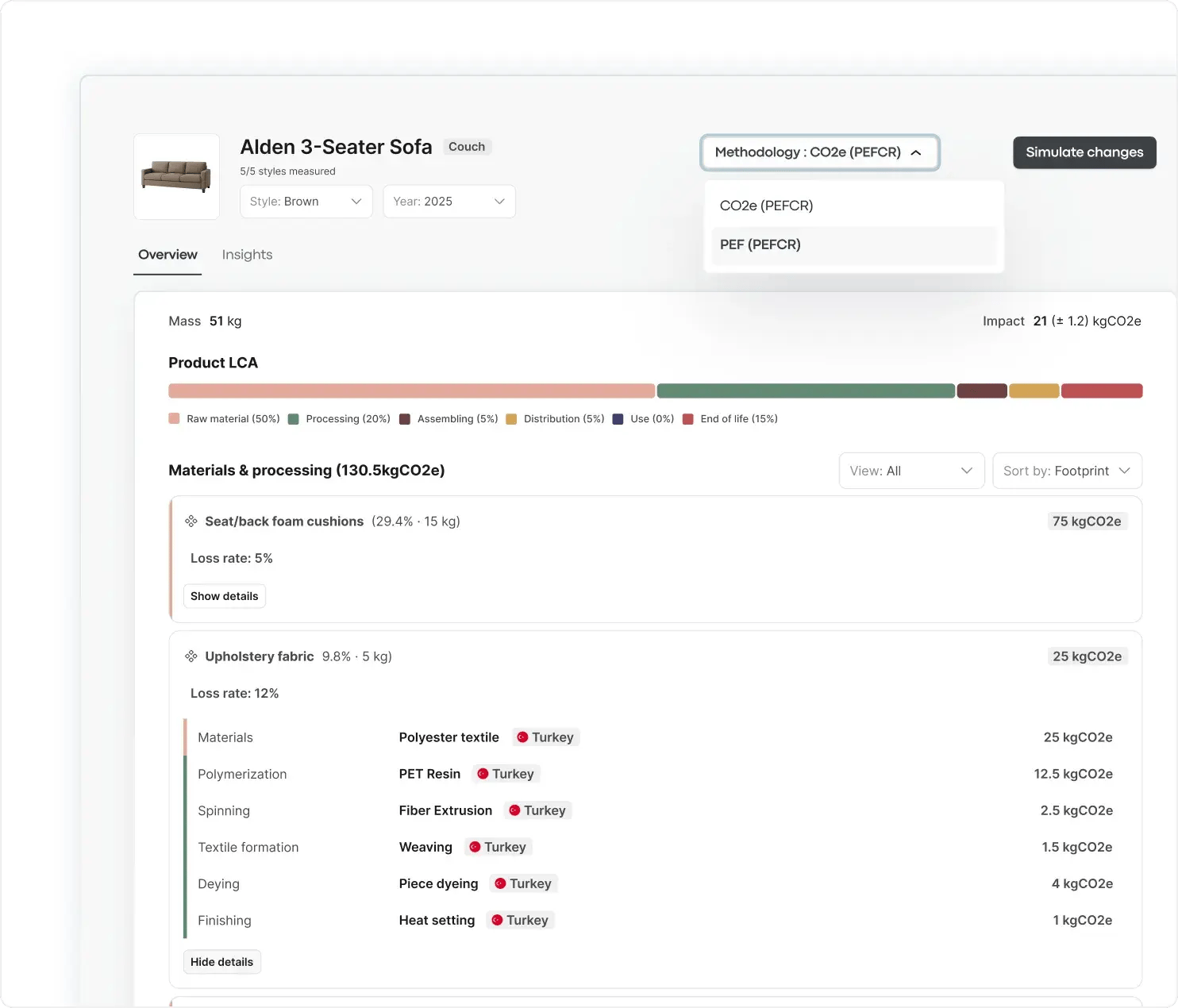Image resolution: width=1178 pixels, height=1008 pixels.
Task: Click the Simulate changes button
Action: point(1084,152)
